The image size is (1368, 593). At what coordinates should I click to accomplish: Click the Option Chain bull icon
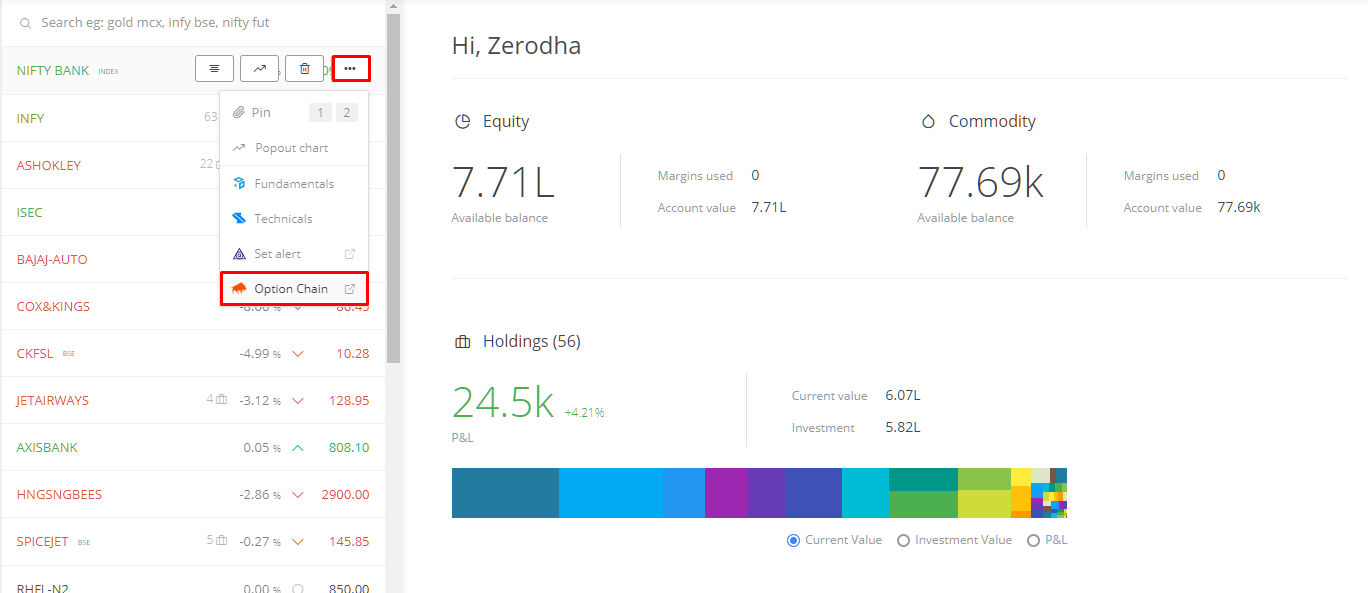click(239, 289)
